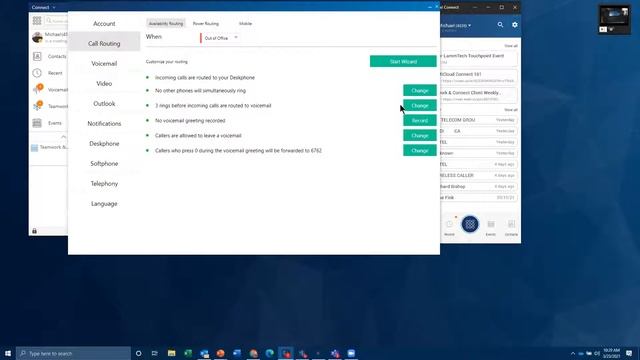Open the Account settings section
The width and height of the screenshot is (640, 360).
click(x=104, y=24)
